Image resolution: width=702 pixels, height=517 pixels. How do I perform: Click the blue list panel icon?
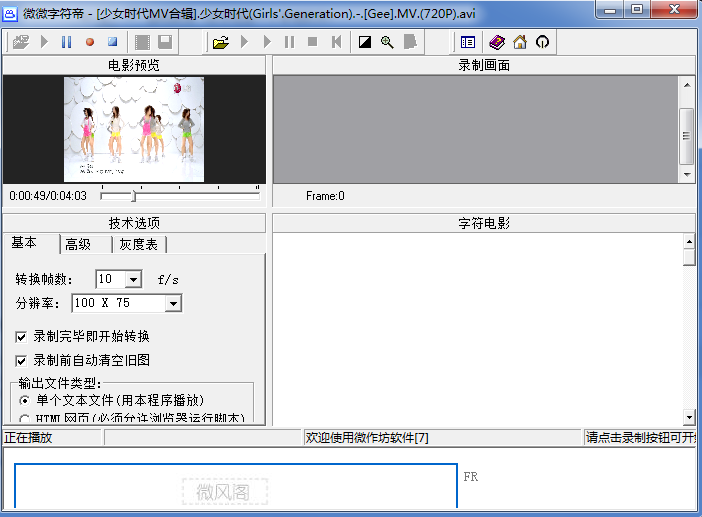click(x=467, y=42)
